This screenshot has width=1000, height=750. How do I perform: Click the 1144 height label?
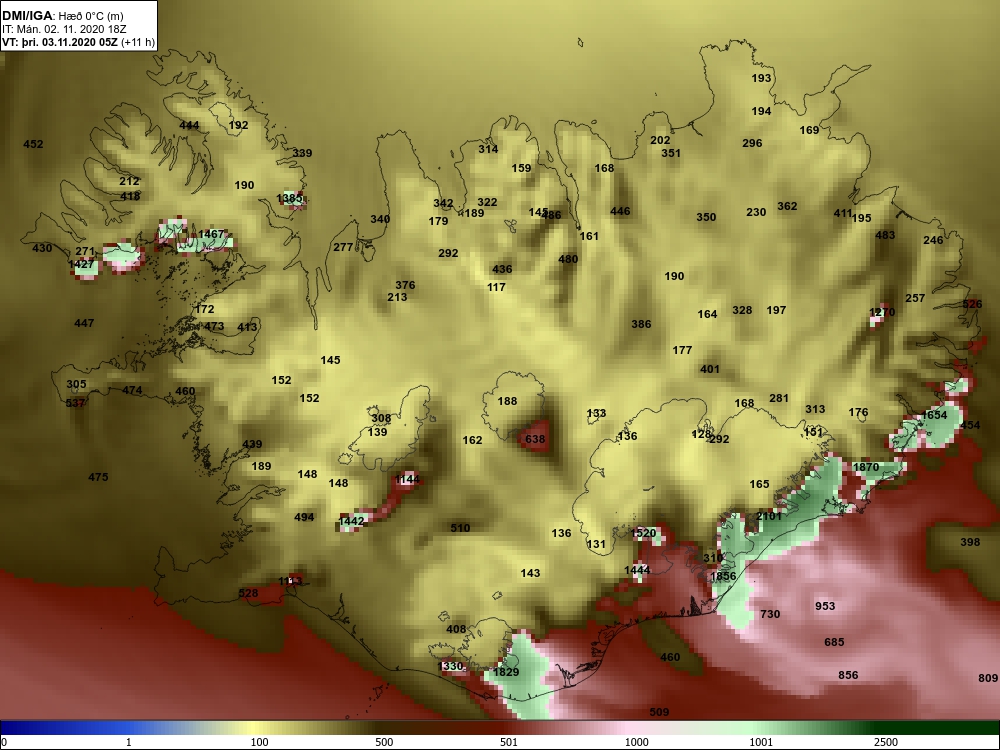click(408, 479)
